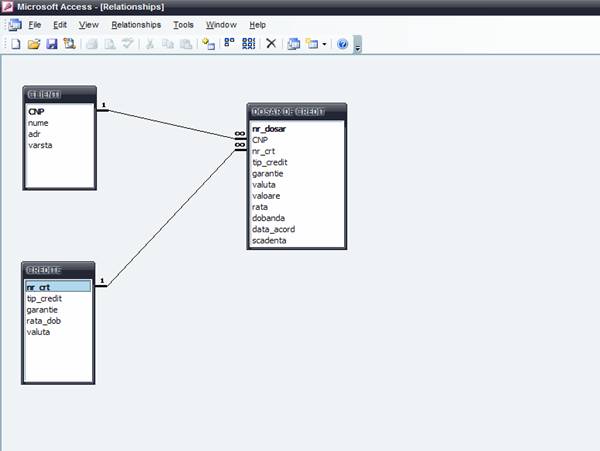Viewport: 600px width, 451px height.
Task: Click Show All Relationships icon
Action: 248,44
